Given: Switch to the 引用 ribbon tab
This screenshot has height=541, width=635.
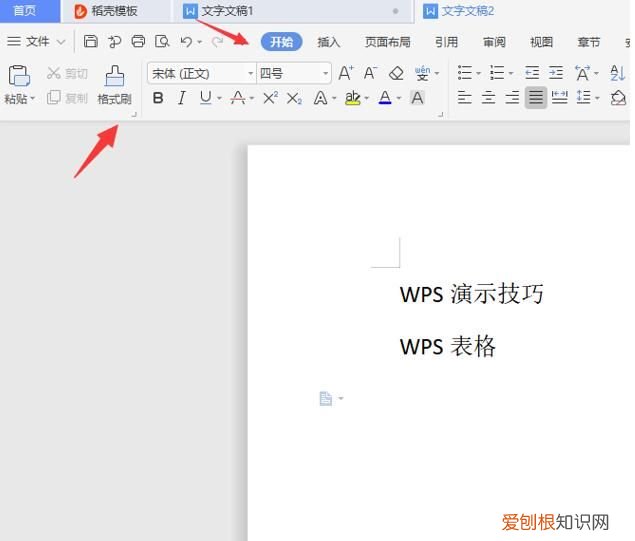Looking at the screenshot, I should click(x=446, y=42).
